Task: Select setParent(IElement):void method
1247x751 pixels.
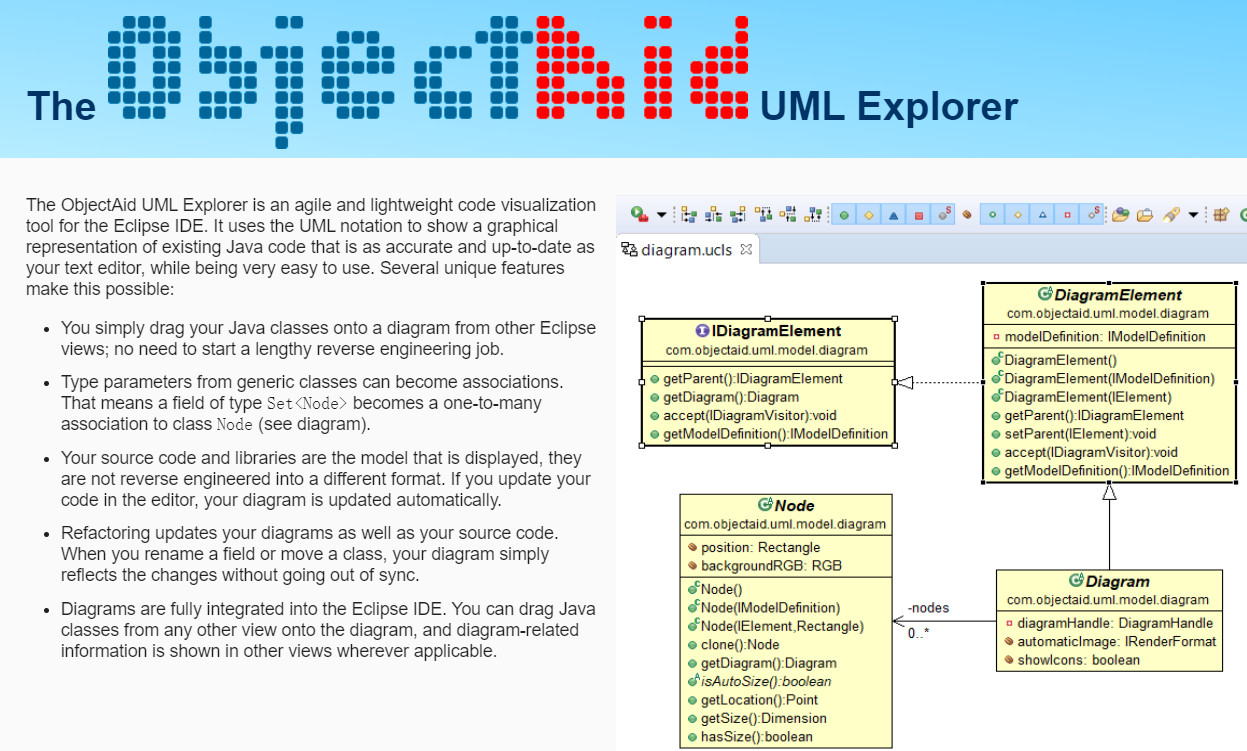Action: pos(1080,434)
